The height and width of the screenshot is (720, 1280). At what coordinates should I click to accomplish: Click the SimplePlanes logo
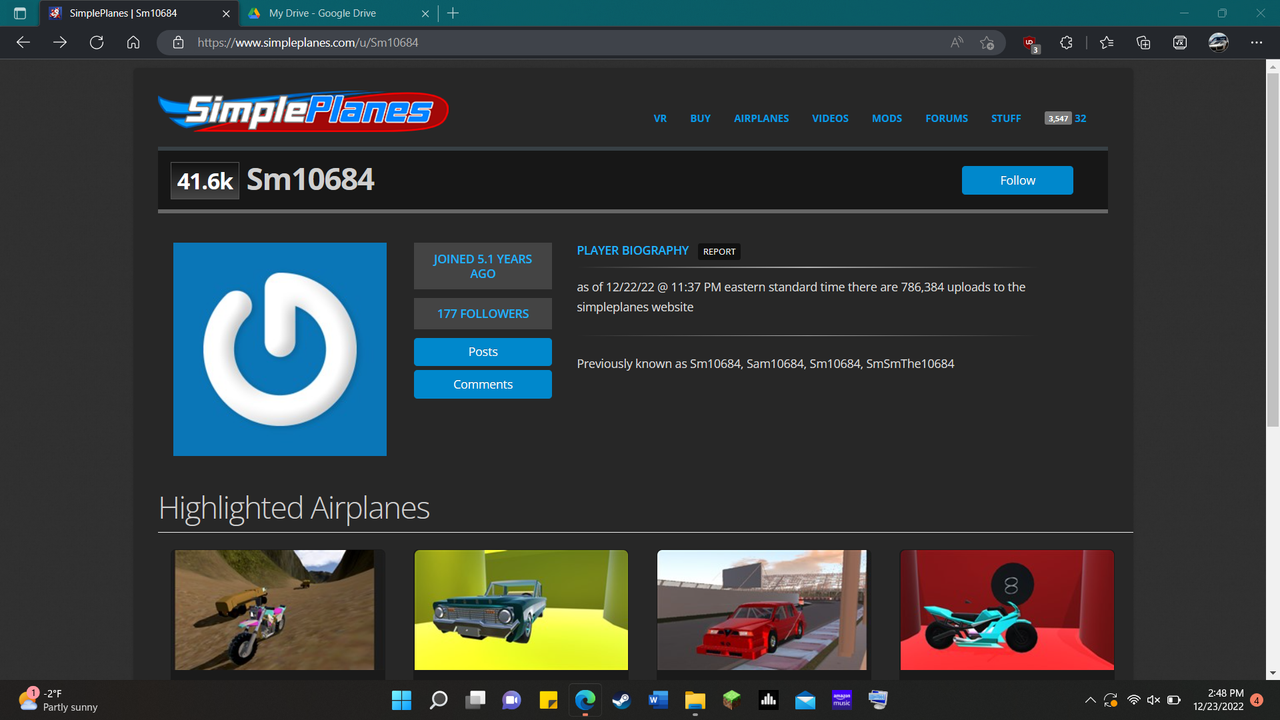pos(303,112)
